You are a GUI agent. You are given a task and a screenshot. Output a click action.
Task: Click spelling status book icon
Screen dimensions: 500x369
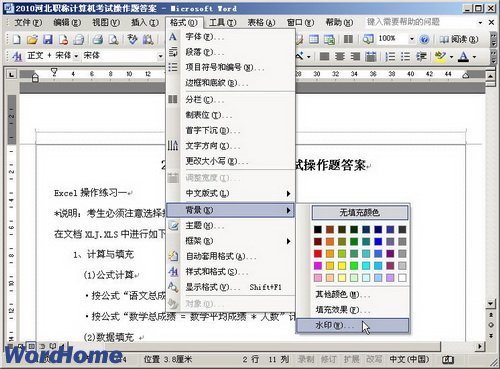pyautogui.click(x=447, y=359)
